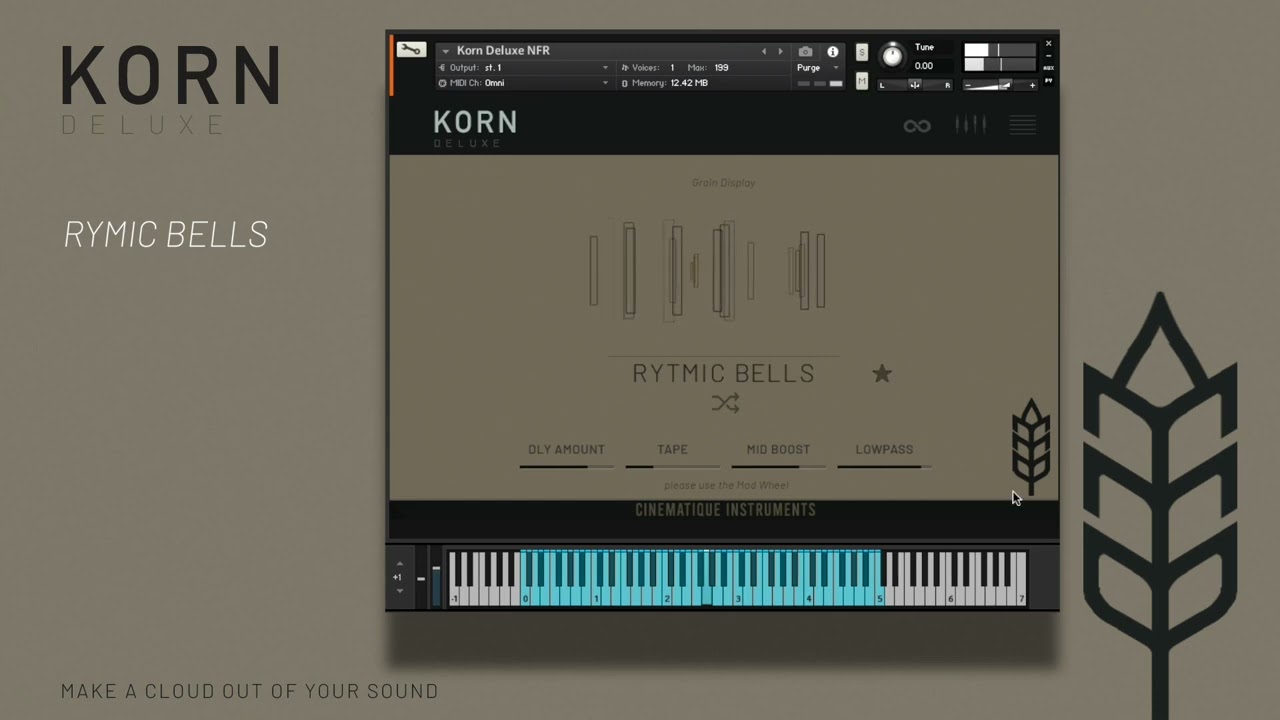The image size is (1280, 720).
Task: Open the mixer faders icon
Action: tap(970, 125)
